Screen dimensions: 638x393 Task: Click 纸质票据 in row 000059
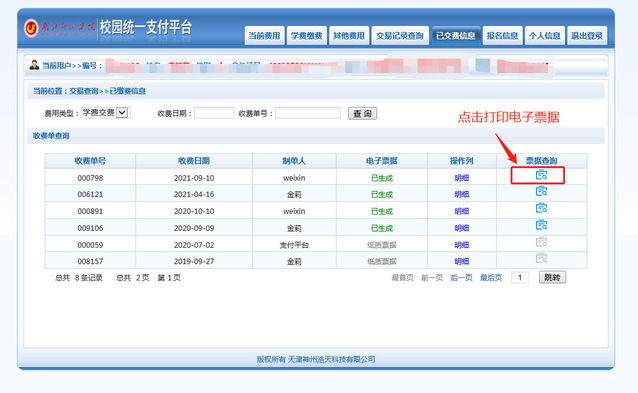coord(382,245)
